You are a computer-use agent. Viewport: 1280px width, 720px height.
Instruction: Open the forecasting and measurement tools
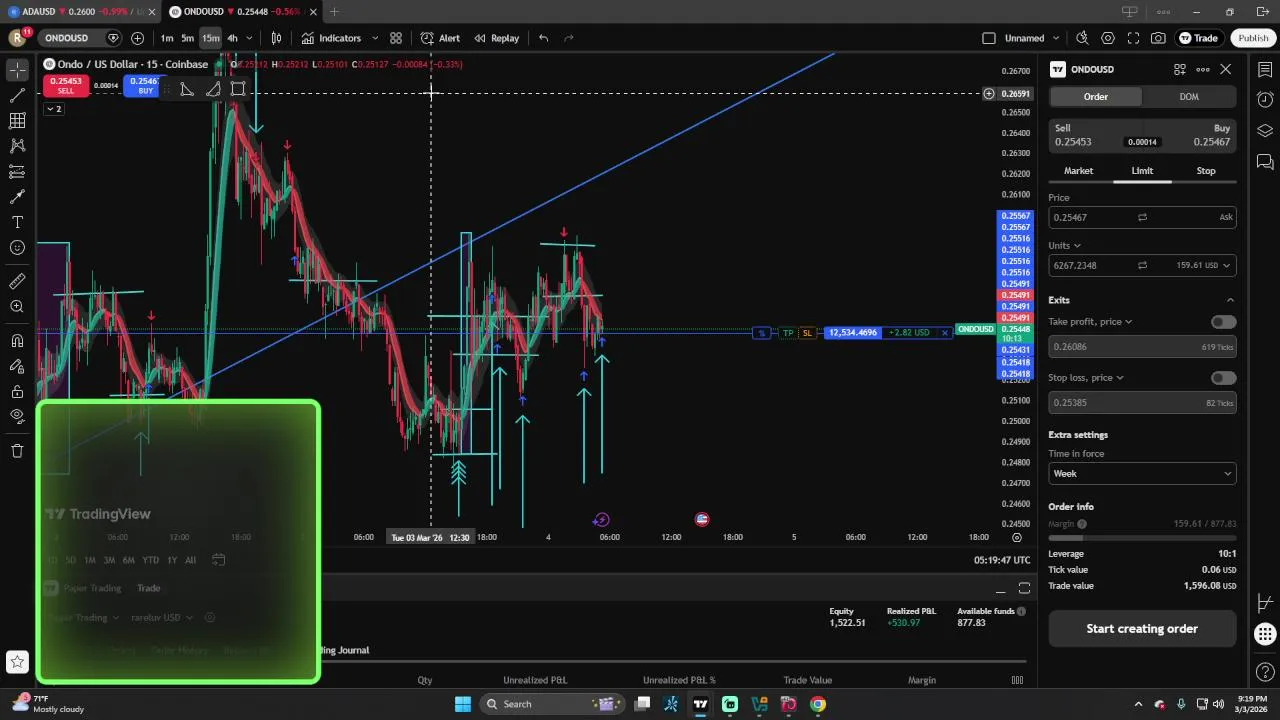17,171
